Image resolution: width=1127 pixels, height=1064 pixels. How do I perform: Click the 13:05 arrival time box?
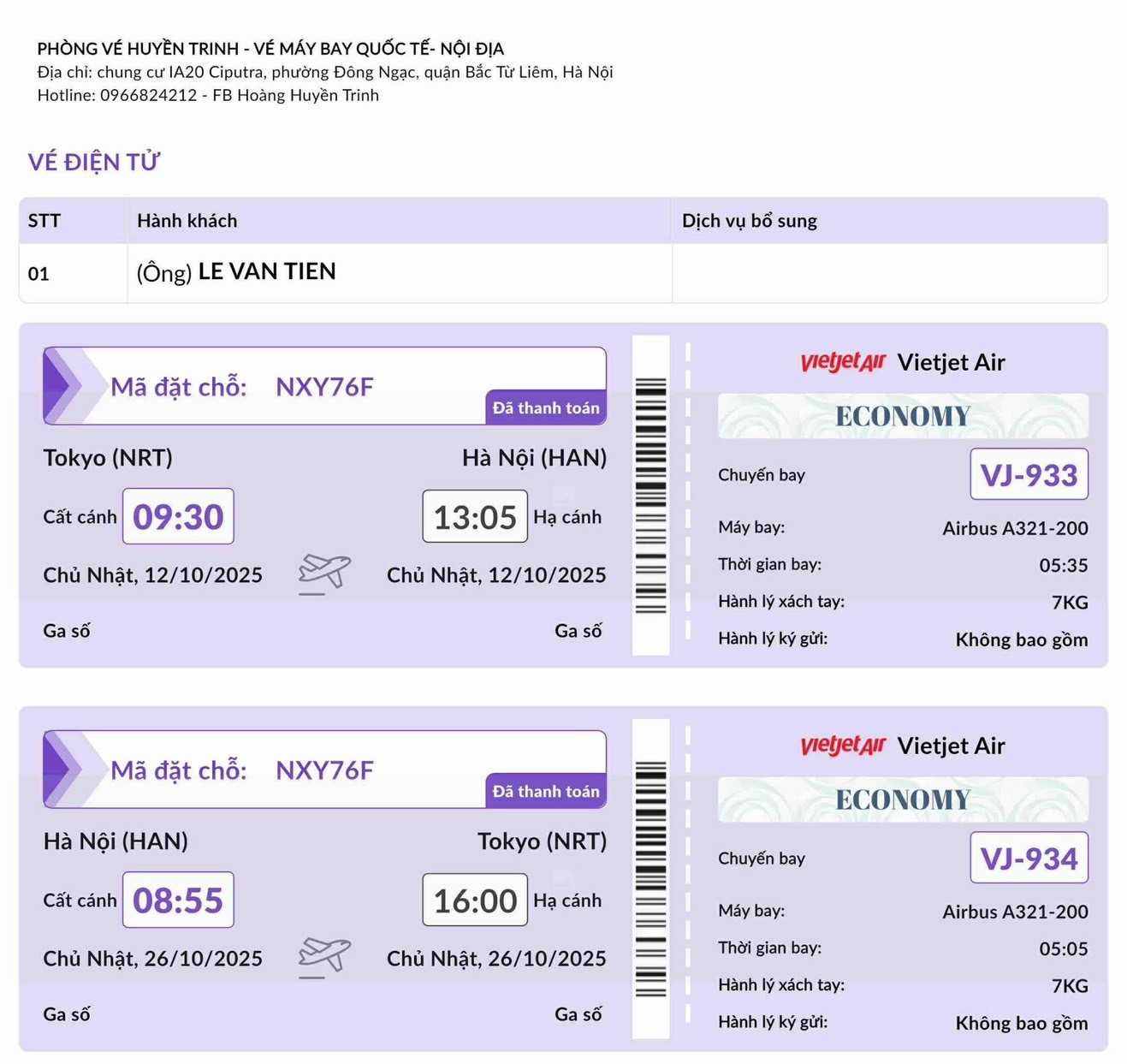(475, 516)
